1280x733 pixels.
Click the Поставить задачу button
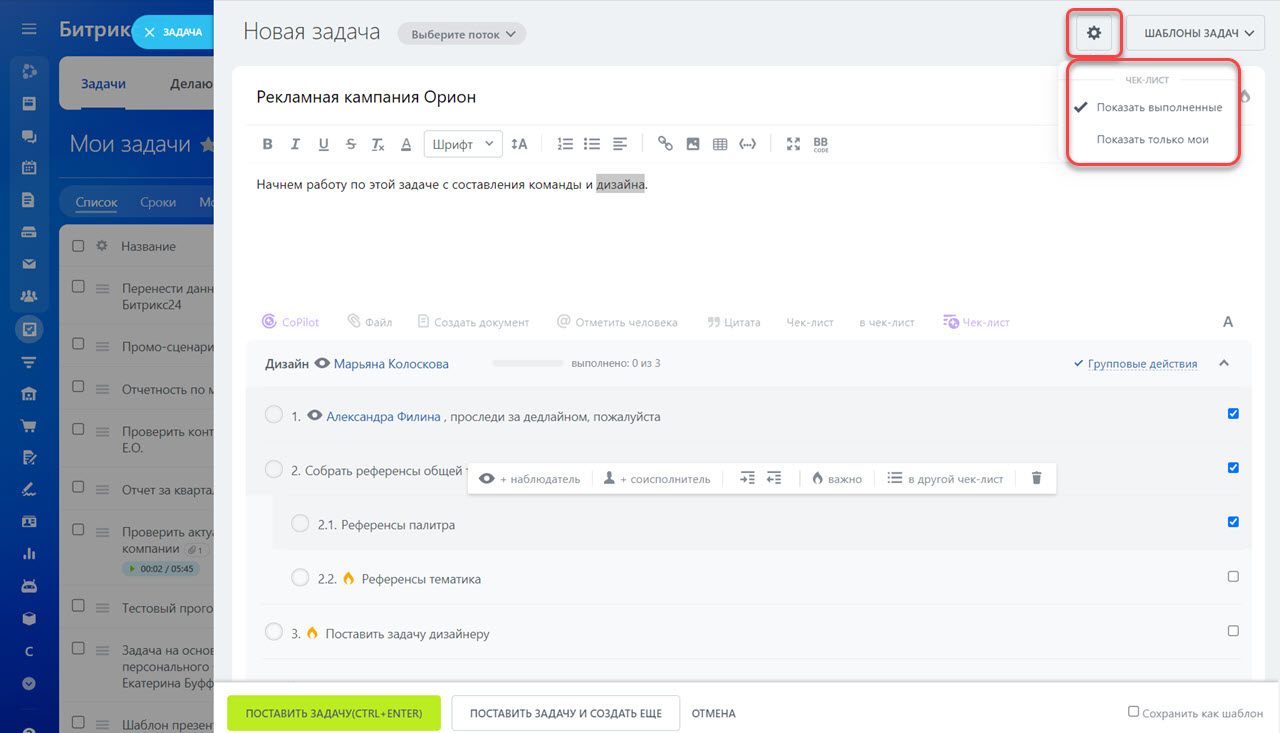[334, 713]
